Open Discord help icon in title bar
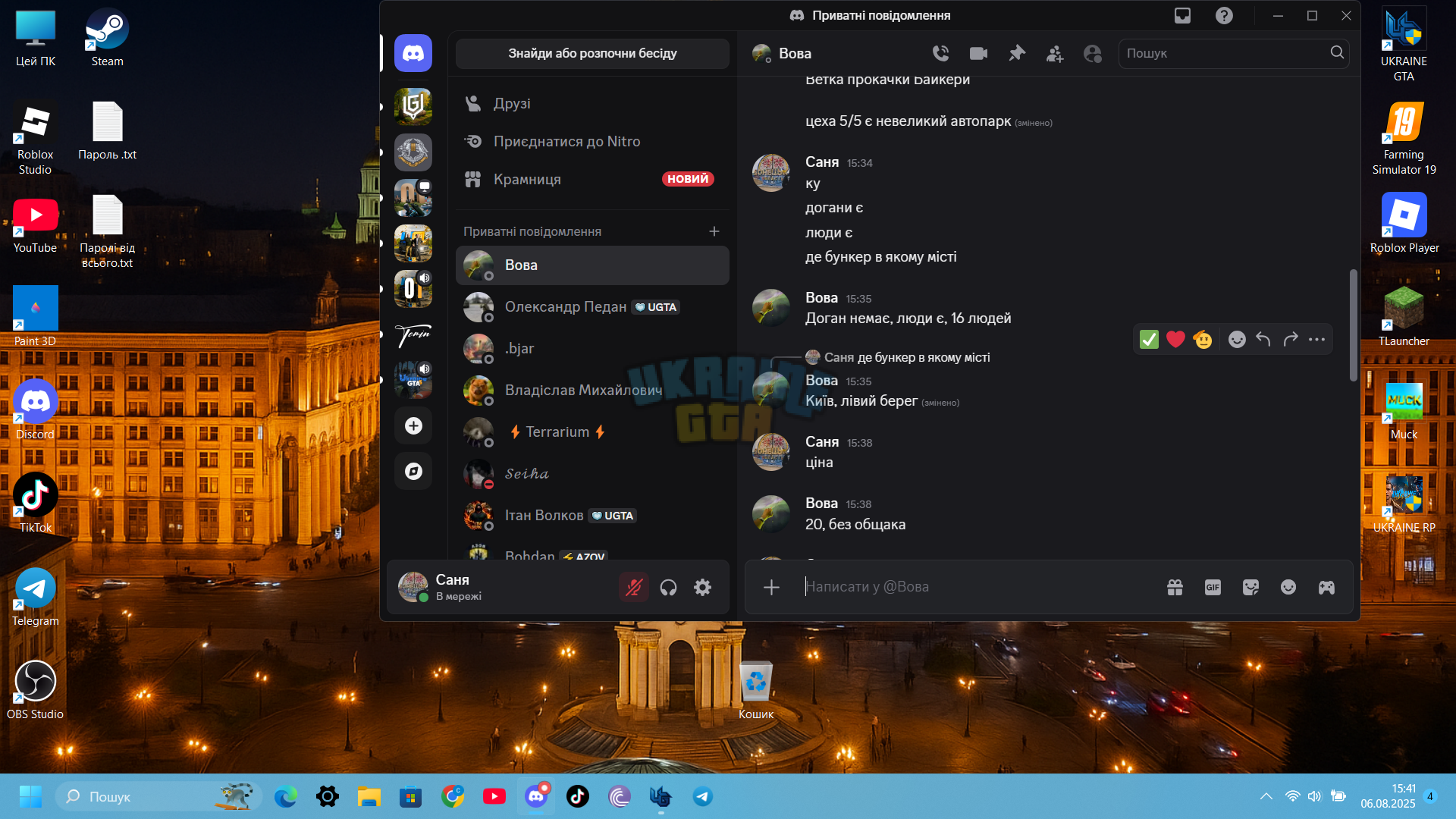Viewport: 1456px width, 819px height. pos(1224,16)
